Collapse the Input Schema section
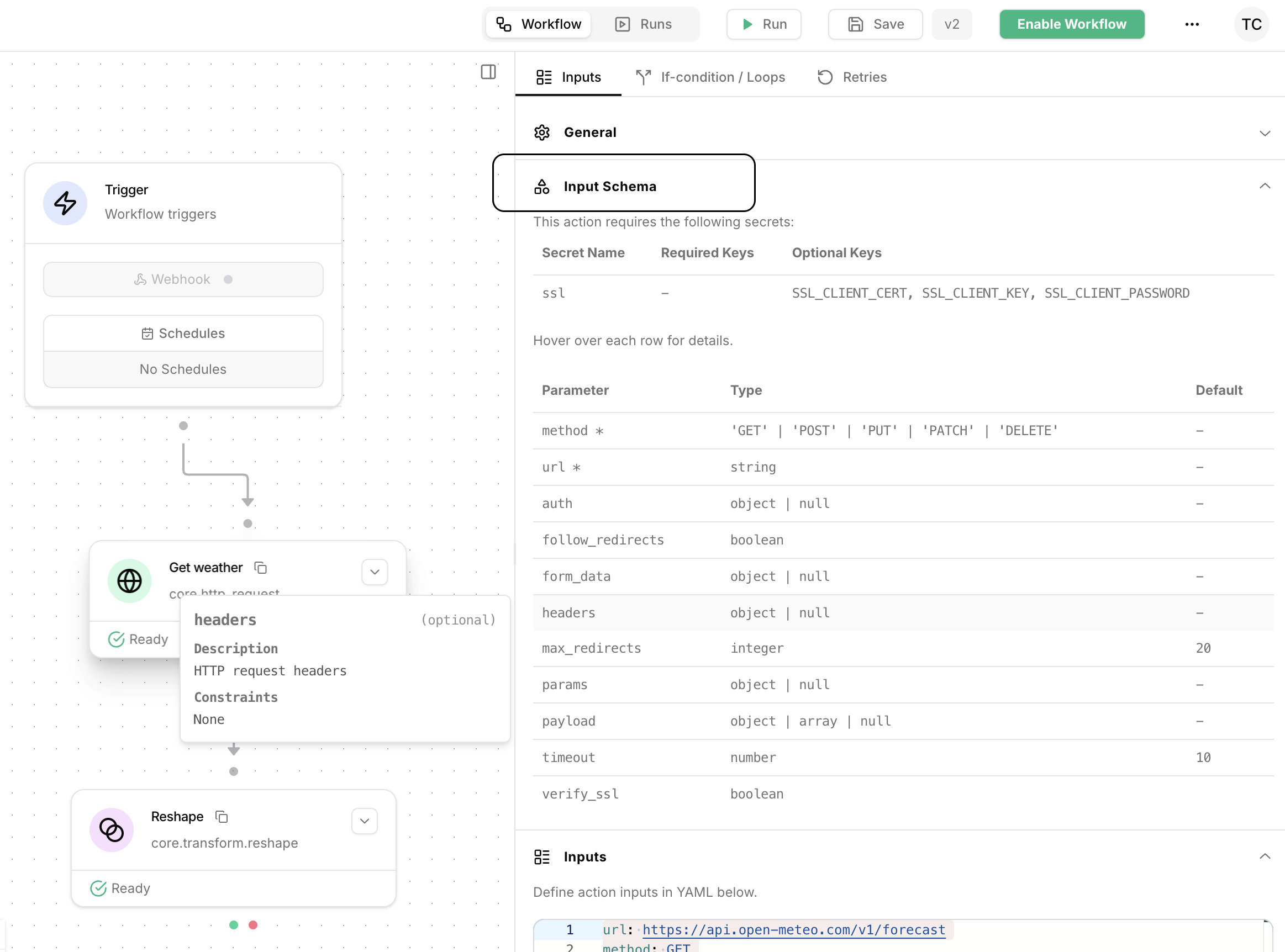The height and width of the screenshot is (952, 1285). click(x=1264, y=186)
